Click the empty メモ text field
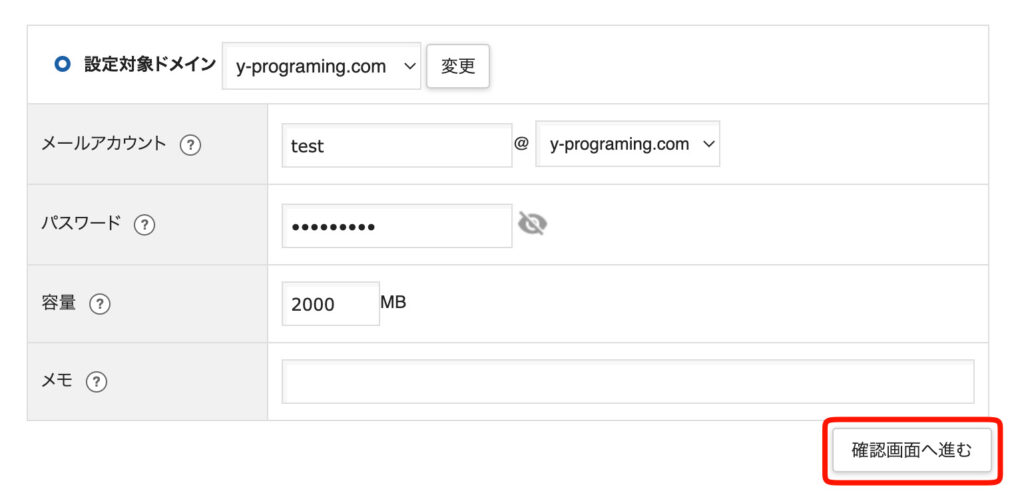Viewport: 1024px width, 495px height. pyautogui.click(x=627, y=381)
